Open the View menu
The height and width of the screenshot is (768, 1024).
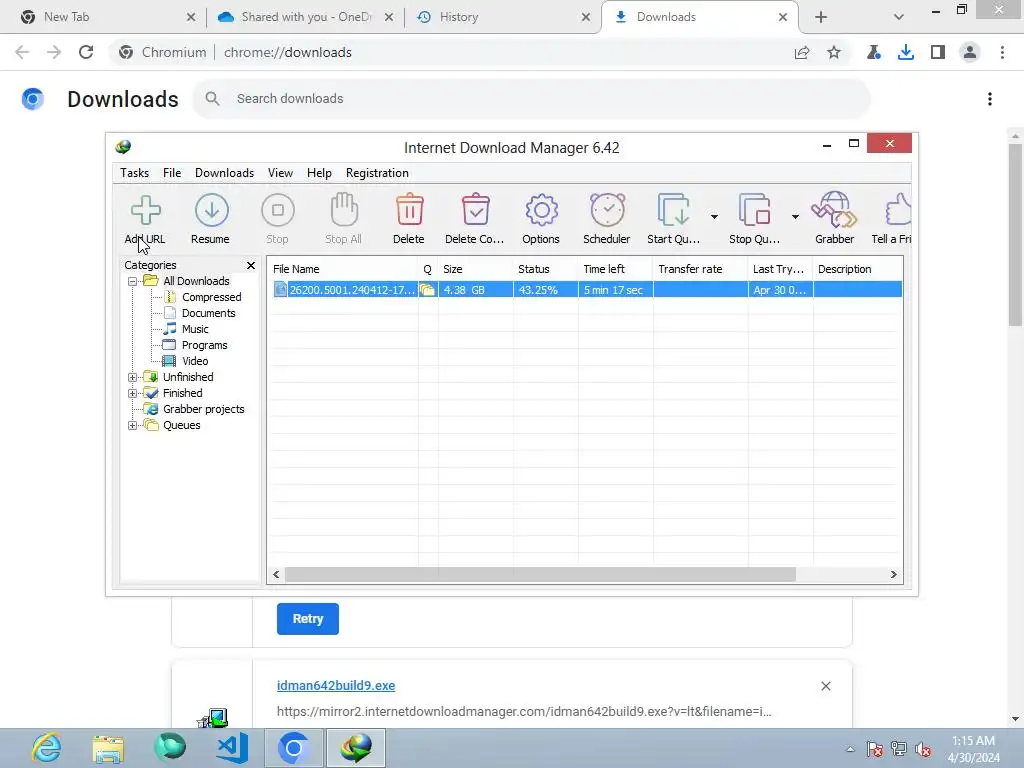pos(280,173)
